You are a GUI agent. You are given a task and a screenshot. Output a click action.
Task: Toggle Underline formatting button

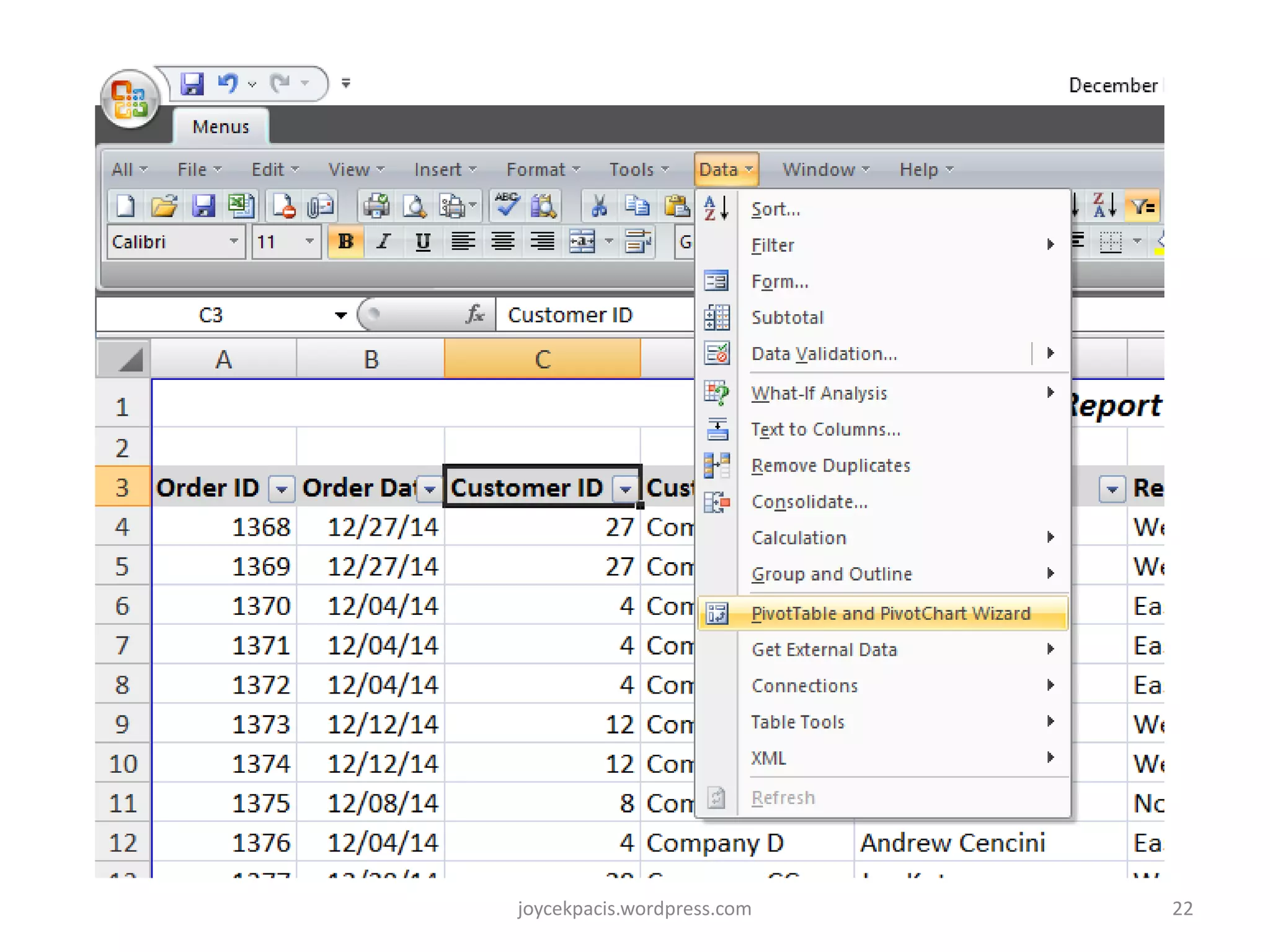tap(423, 242)
